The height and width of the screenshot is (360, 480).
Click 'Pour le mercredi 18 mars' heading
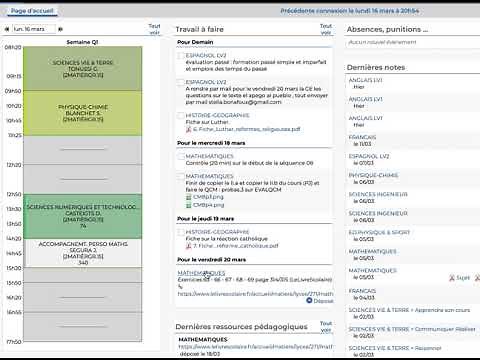click(x=211, y=143)
